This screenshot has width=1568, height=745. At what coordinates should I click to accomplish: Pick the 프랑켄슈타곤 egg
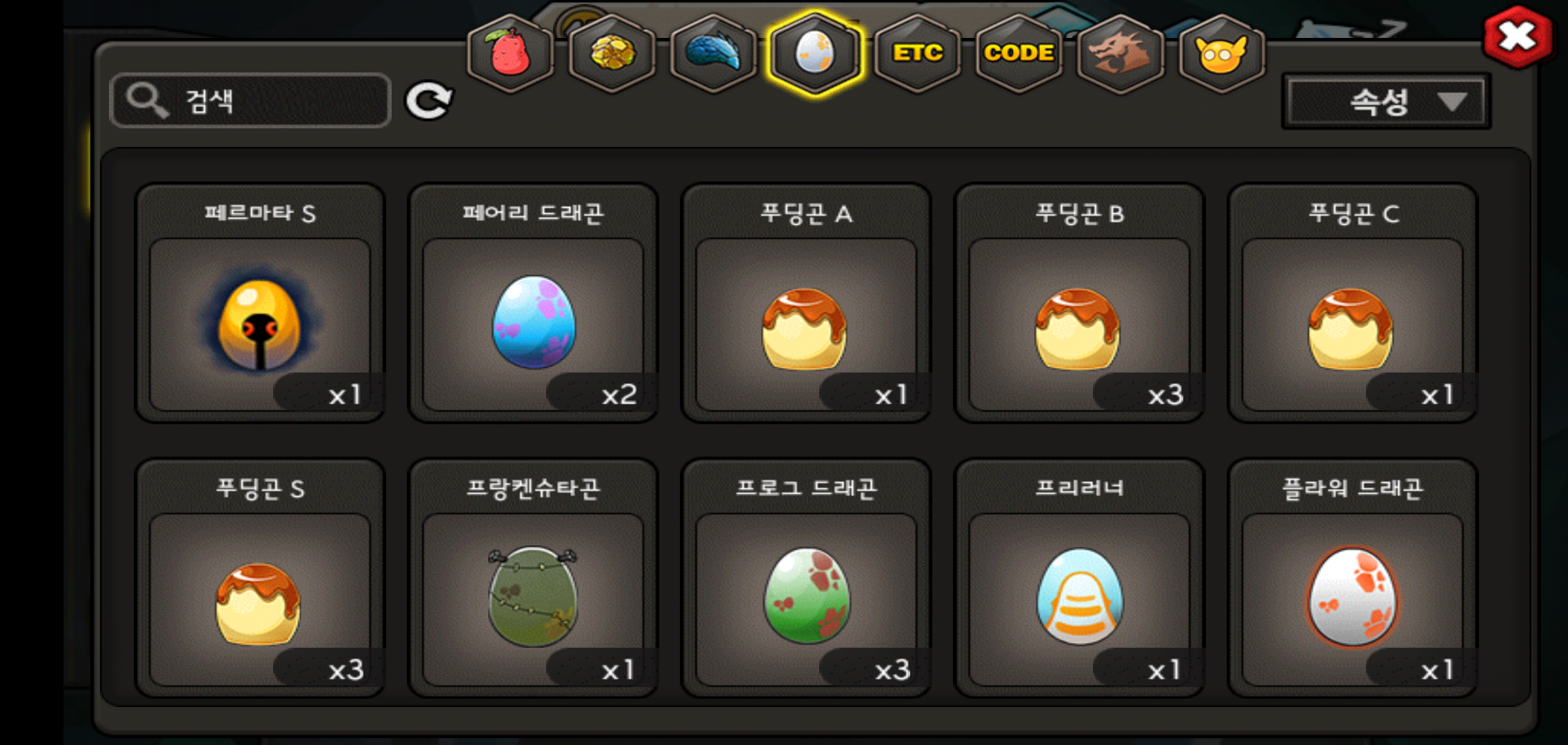tap(533, 578)
